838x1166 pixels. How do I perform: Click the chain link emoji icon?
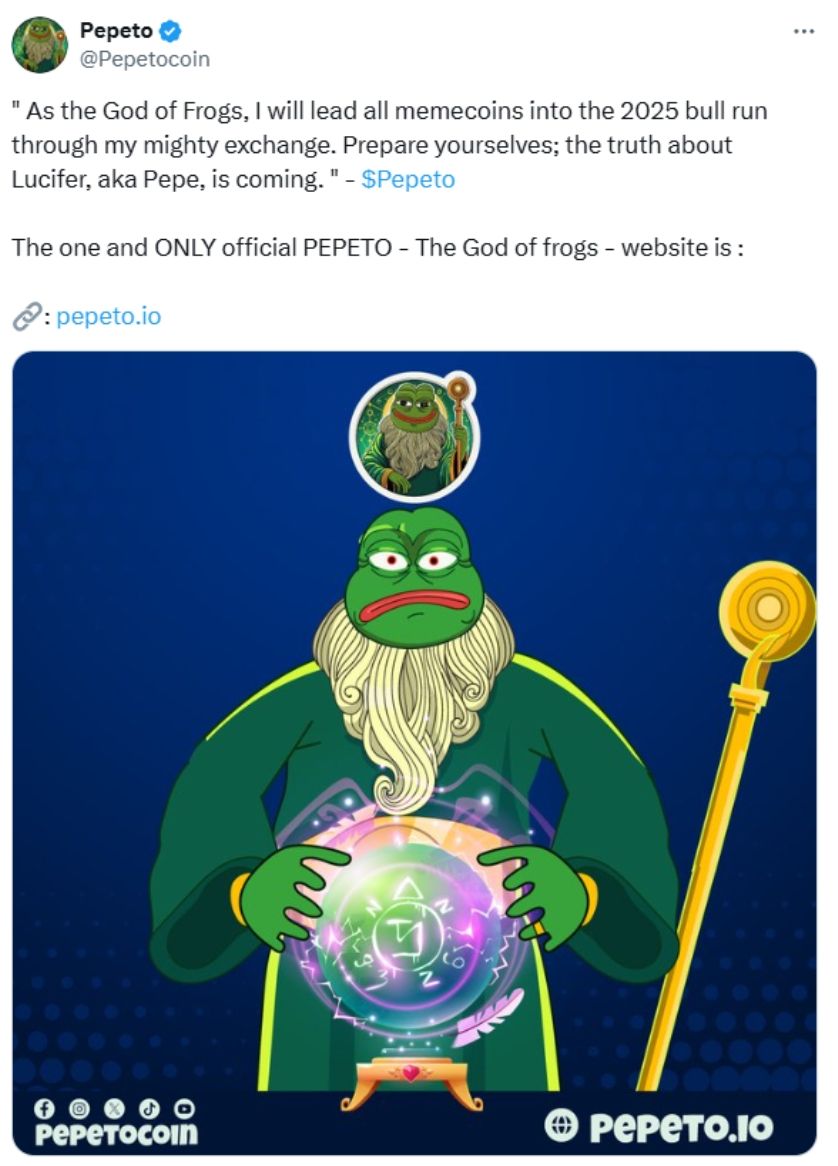click(27, 317)
